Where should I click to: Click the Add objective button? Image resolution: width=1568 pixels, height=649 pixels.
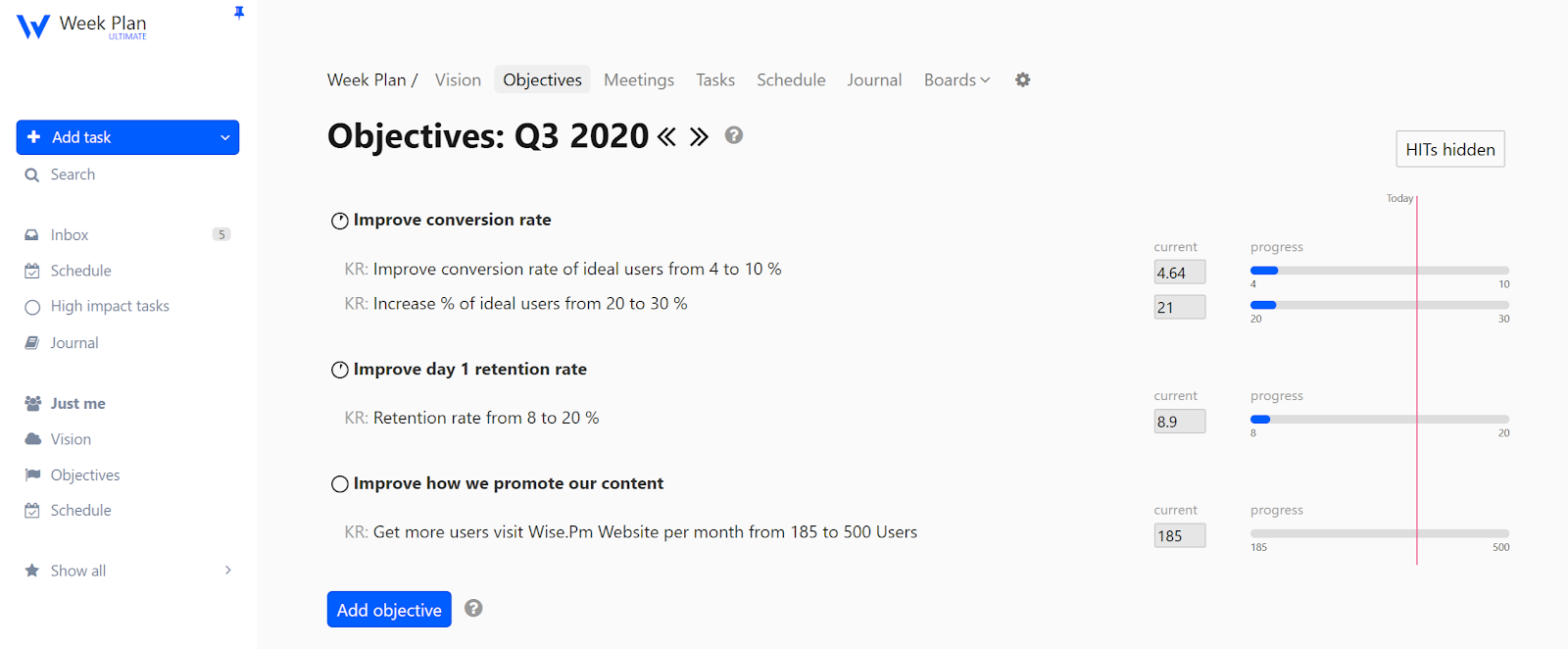[x=388, y=609]
